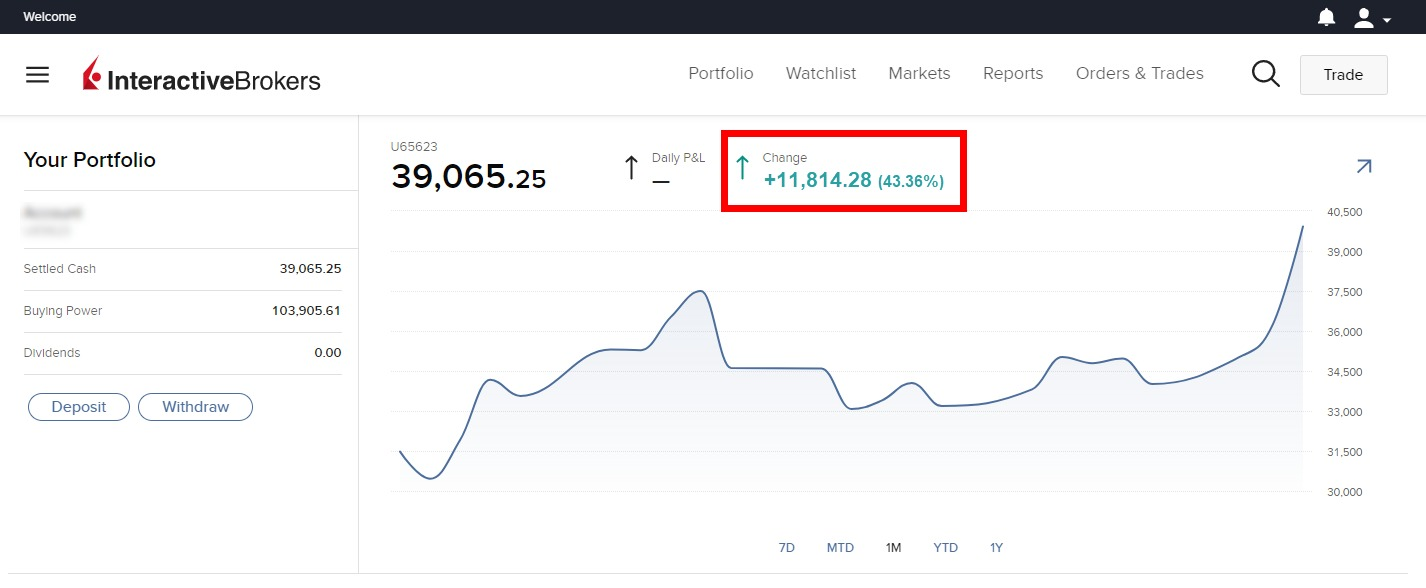
Task: Click the chart line's rightmost peak
Action: coord(1302,227)
